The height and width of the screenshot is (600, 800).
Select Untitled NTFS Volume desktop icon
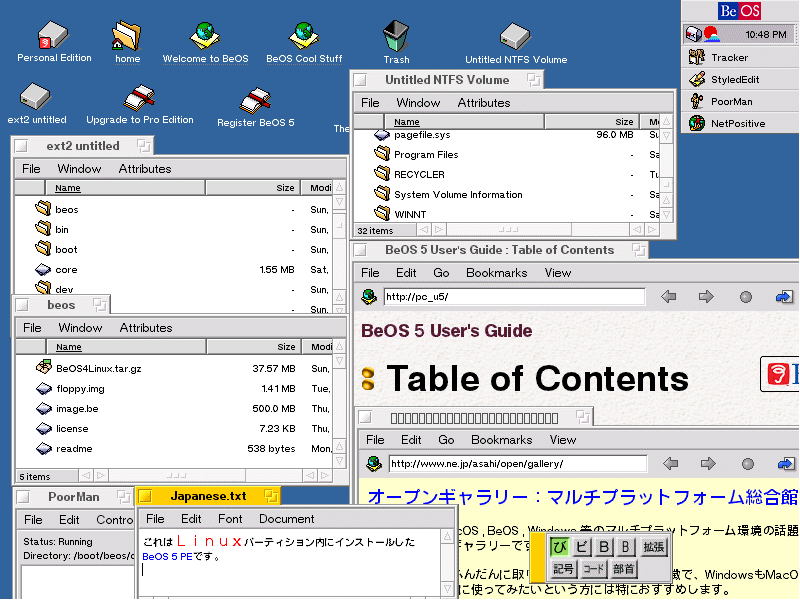pyautogui.click(x=515, y=36)
